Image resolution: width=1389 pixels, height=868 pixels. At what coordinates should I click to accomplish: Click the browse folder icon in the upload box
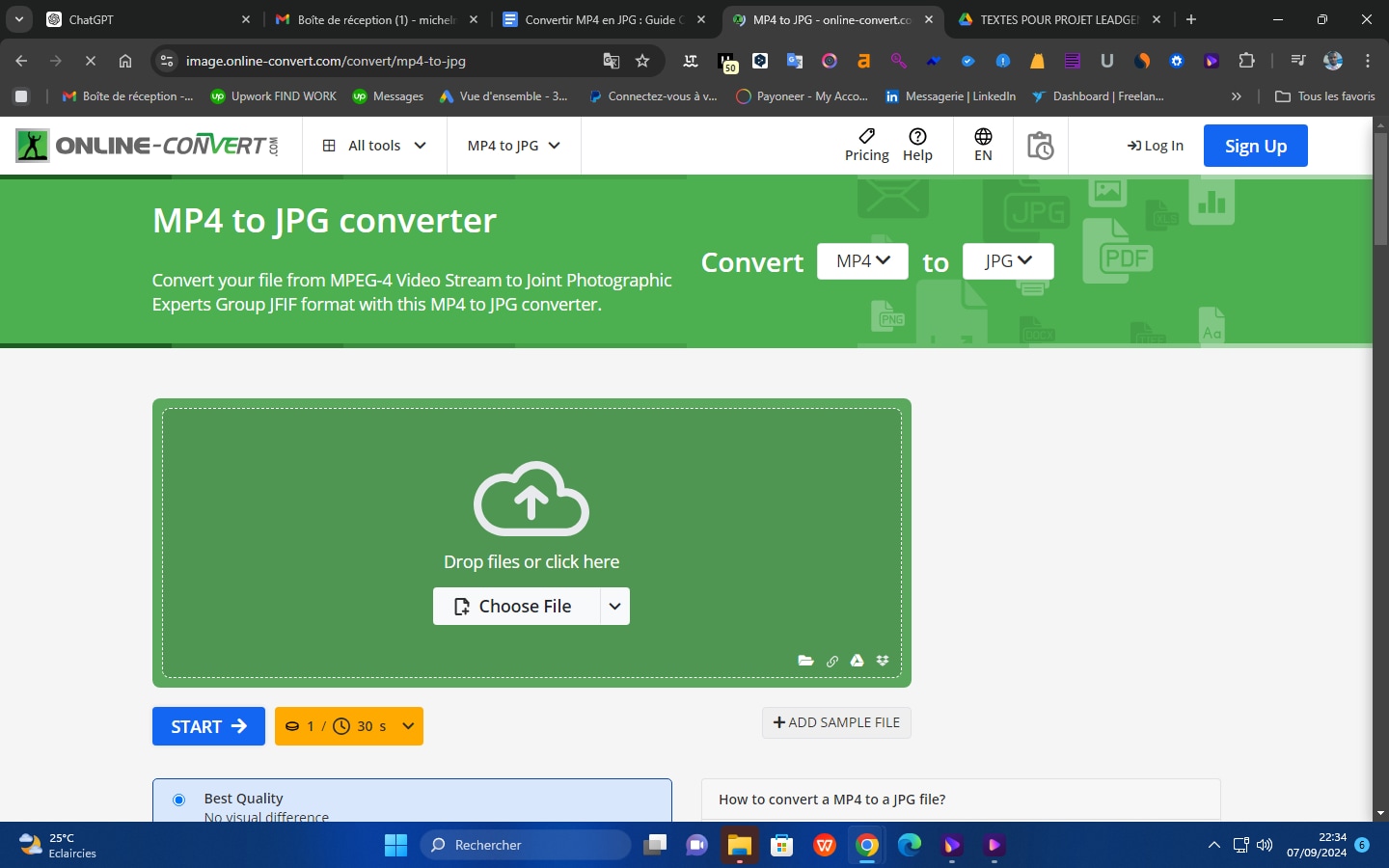[x=805, y=661]
